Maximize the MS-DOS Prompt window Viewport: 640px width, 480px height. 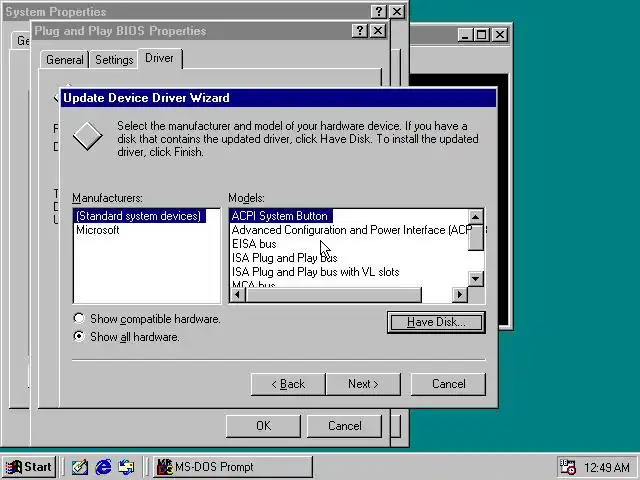click(481, 35)
